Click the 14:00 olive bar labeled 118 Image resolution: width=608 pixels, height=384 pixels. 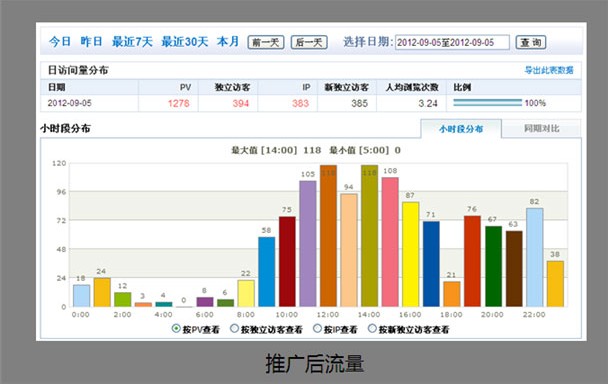pyautogui.click(x=370, y=236)
